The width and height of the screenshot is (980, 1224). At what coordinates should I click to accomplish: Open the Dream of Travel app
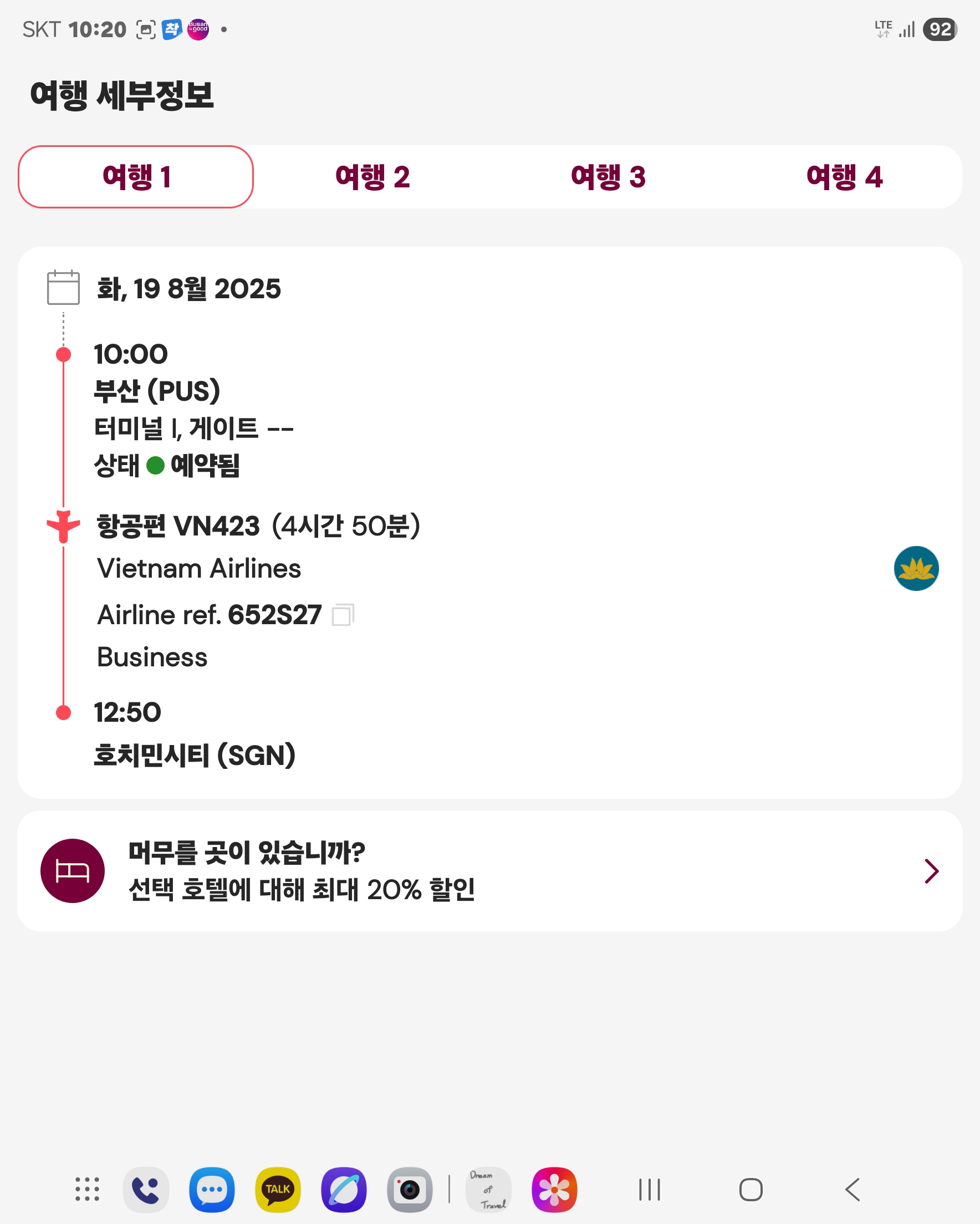488,1190
